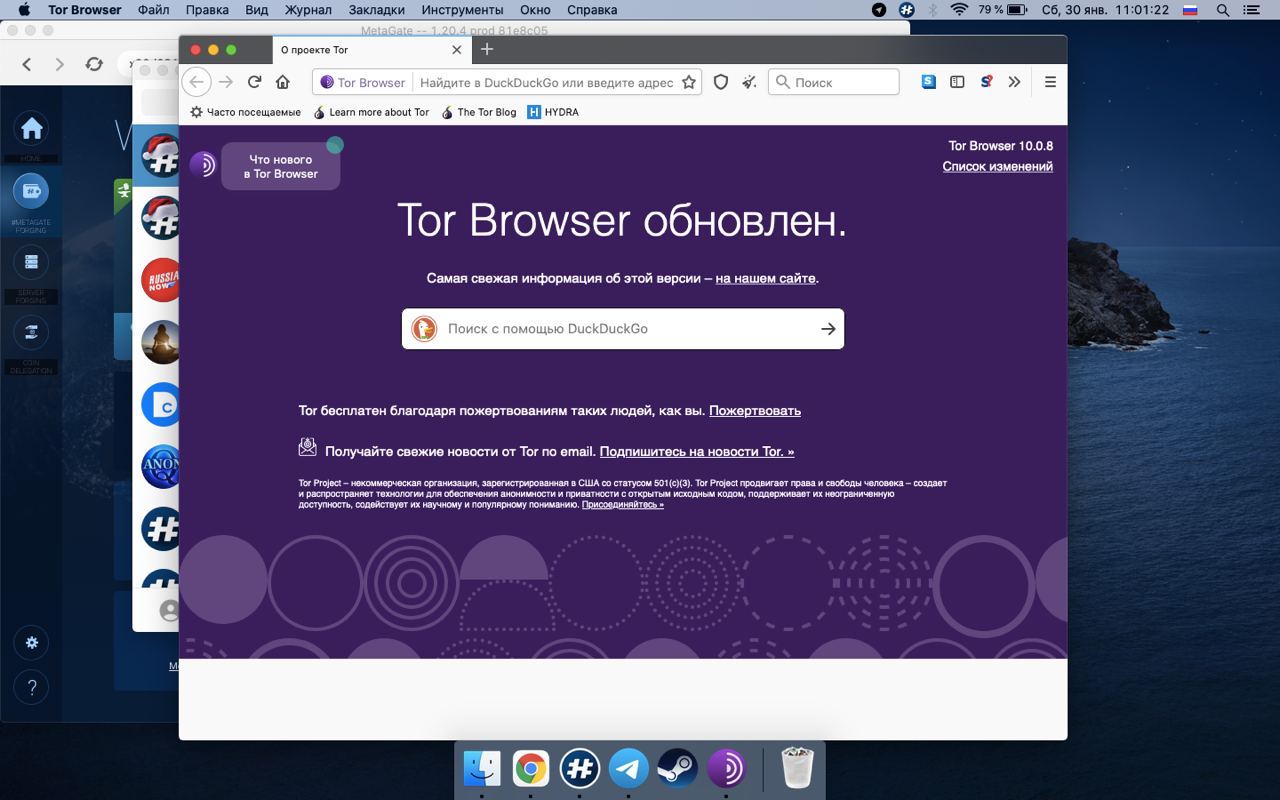Open Finder from the Dock

pos(482,768)
